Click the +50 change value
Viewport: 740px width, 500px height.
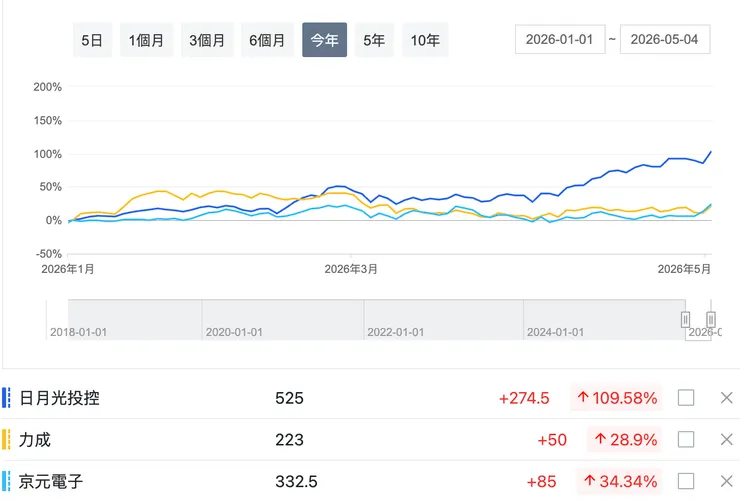[552, 440]
